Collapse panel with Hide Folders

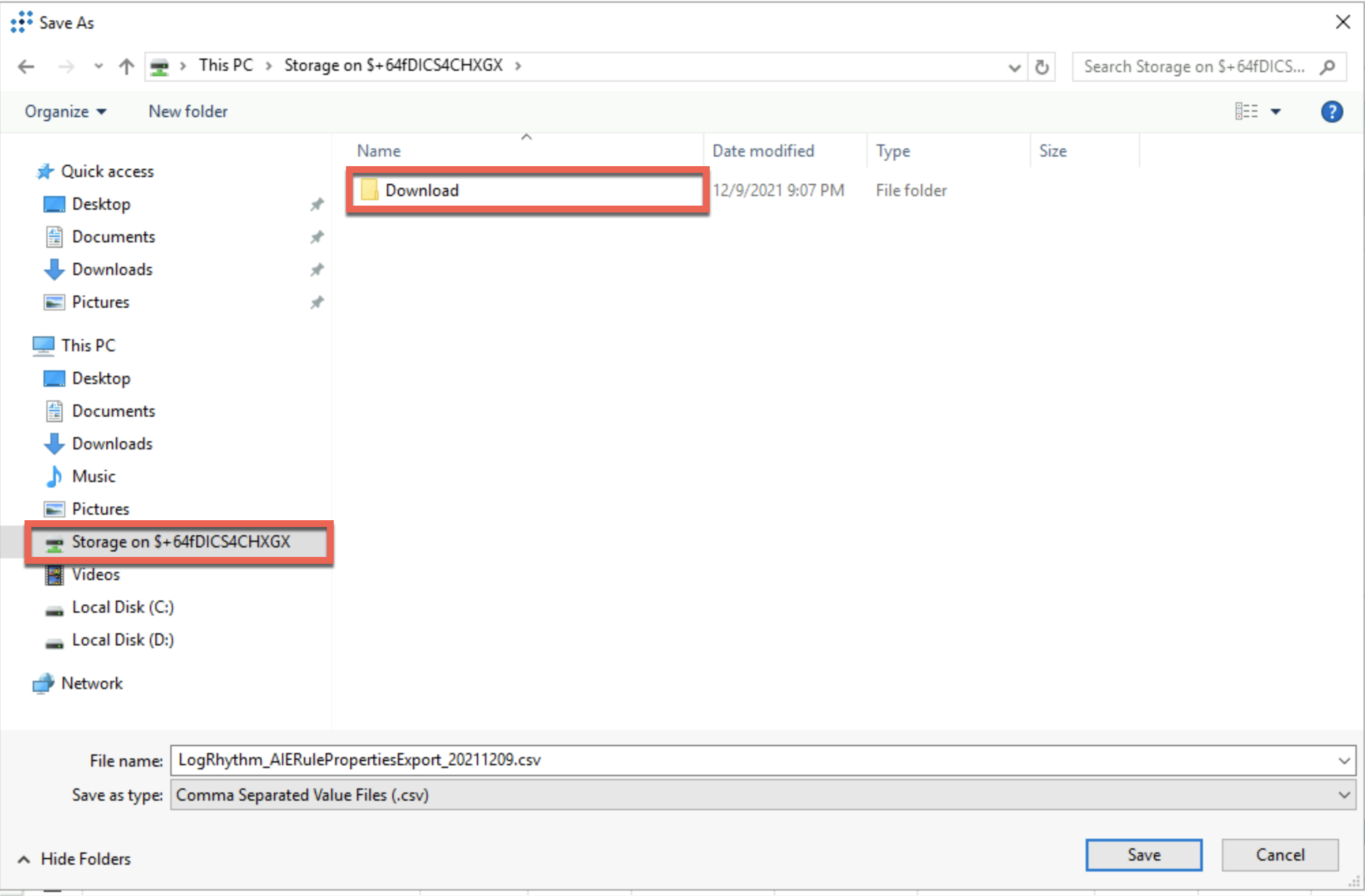74,859
